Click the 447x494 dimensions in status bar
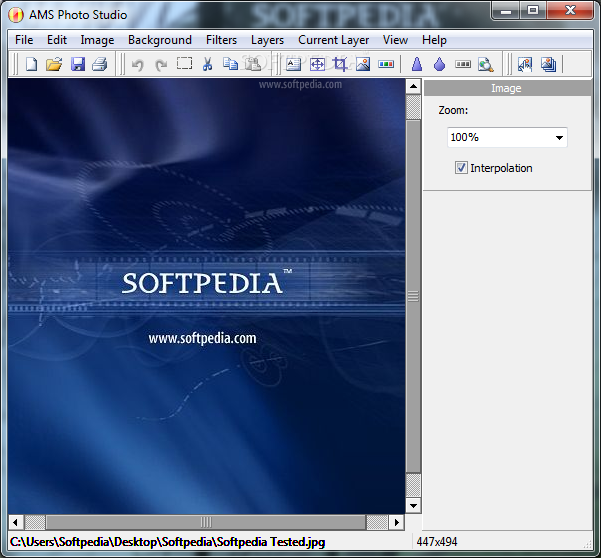The height and width of the screenshot is (558, 601). pyautogui.click(x=437, y=542)
